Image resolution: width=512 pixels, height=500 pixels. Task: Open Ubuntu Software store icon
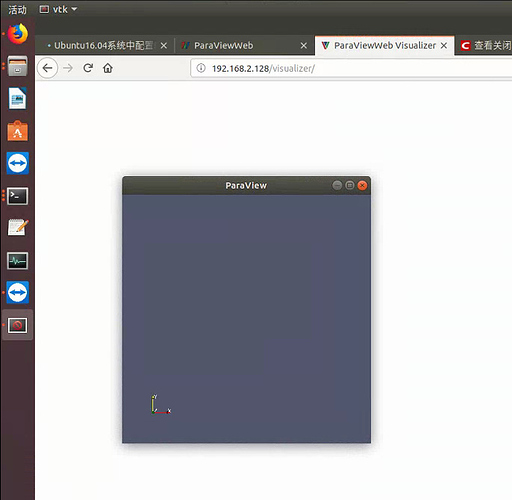click(18, 131)
